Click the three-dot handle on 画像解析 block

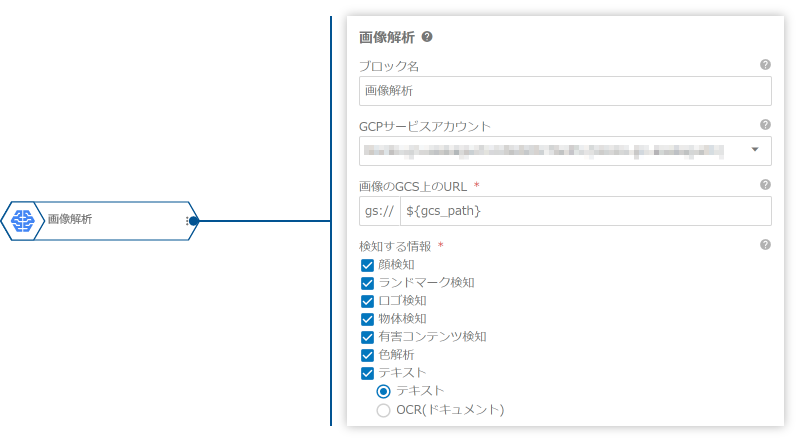187,220
